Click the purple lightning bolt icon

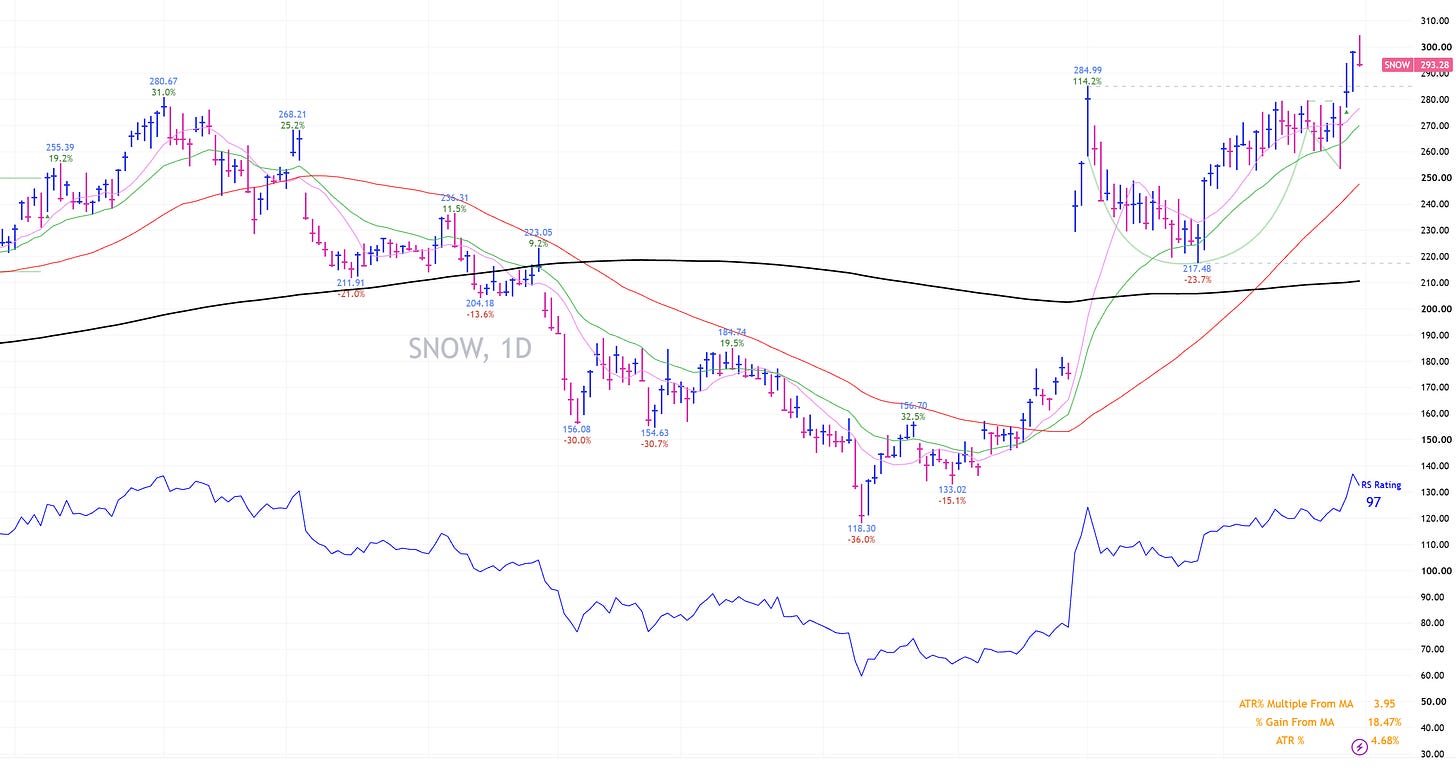tap(1360, 746)
